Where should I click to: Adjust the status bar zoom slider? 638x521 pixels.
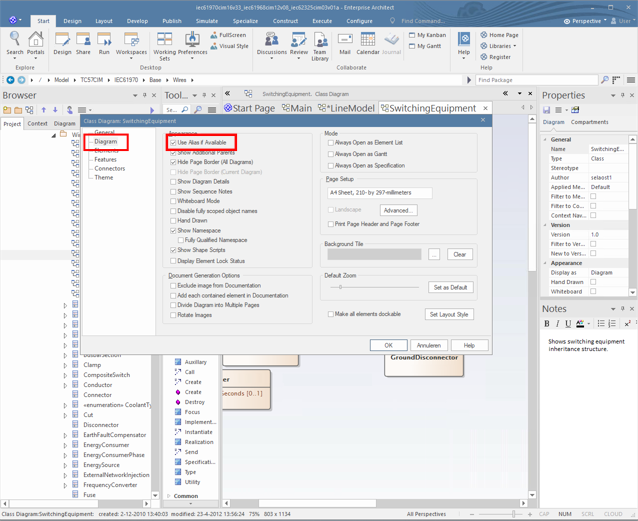[514, 514]
